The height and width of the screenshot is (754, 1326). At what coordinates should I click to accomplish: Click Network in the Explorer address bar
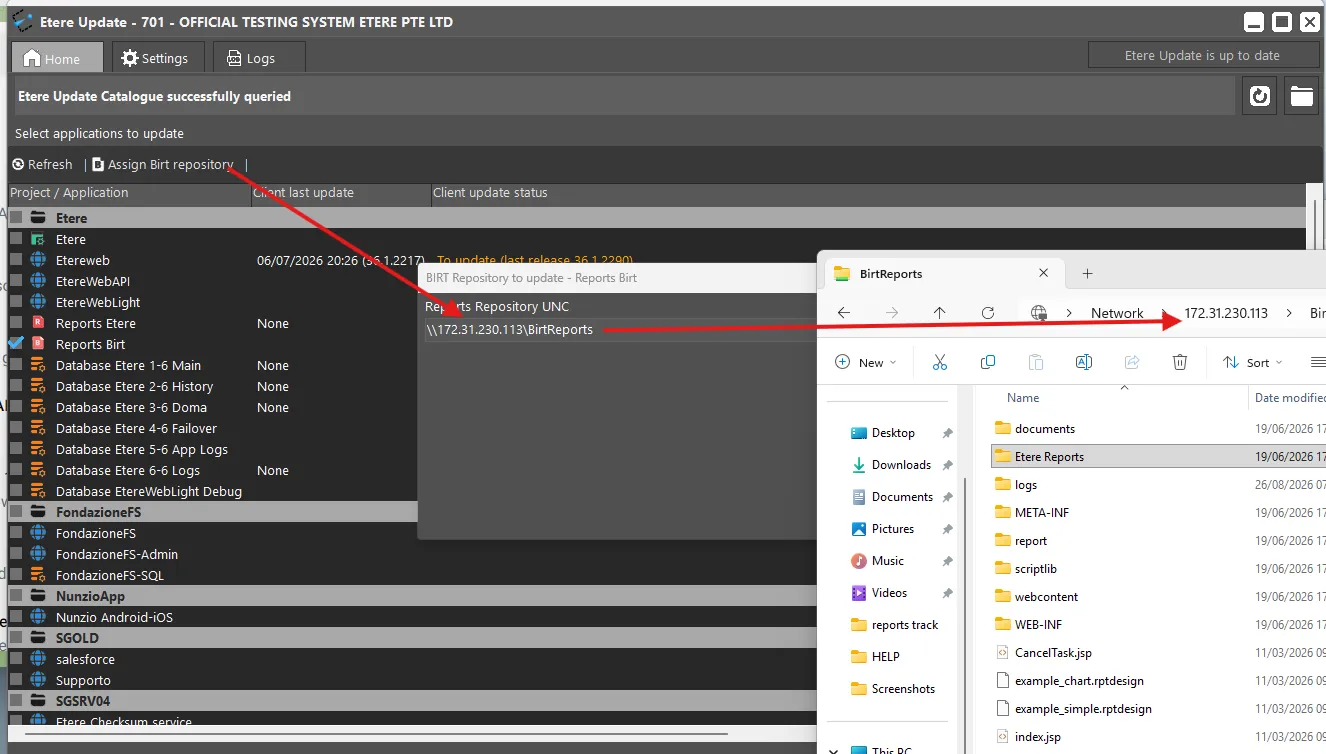1117,313
